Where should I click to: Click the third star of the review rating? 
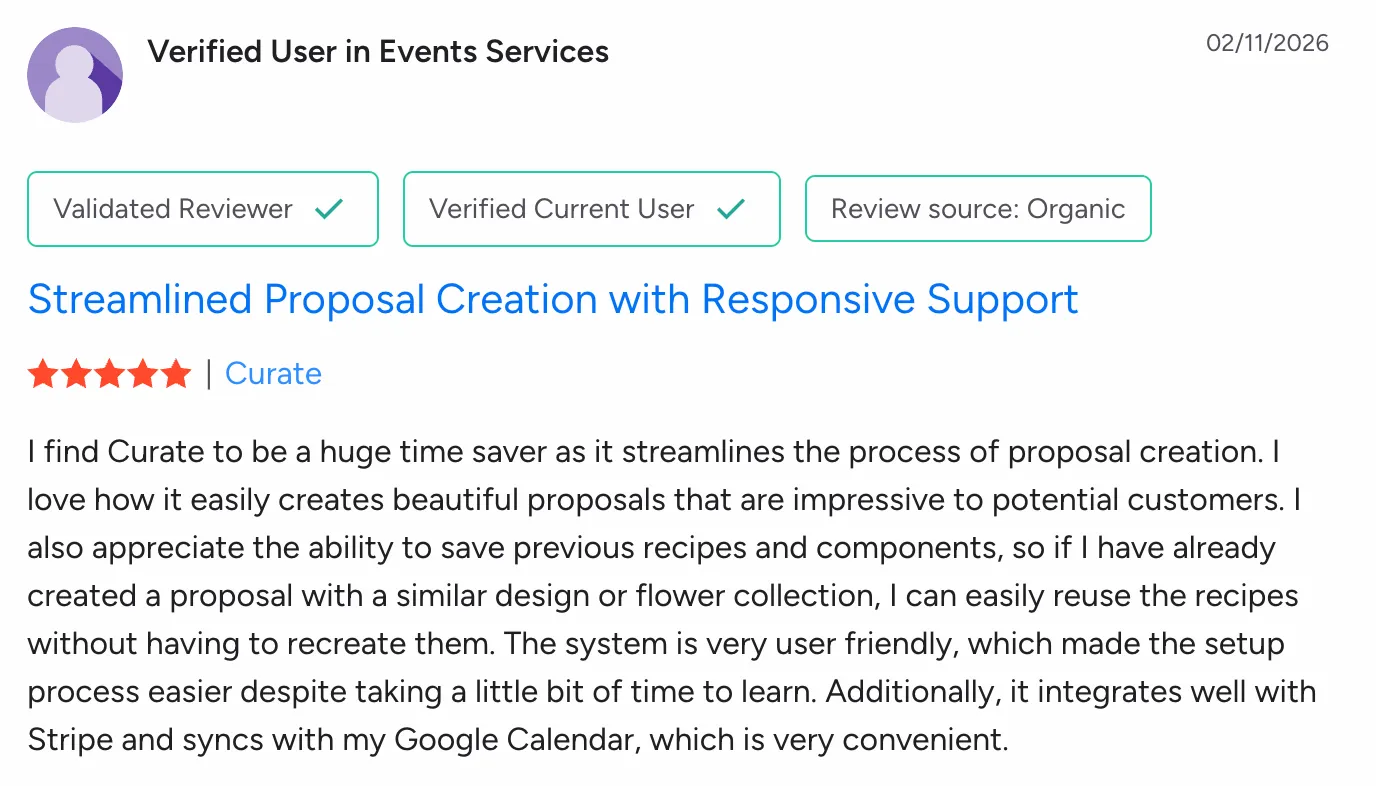click(x=109, y=372)
